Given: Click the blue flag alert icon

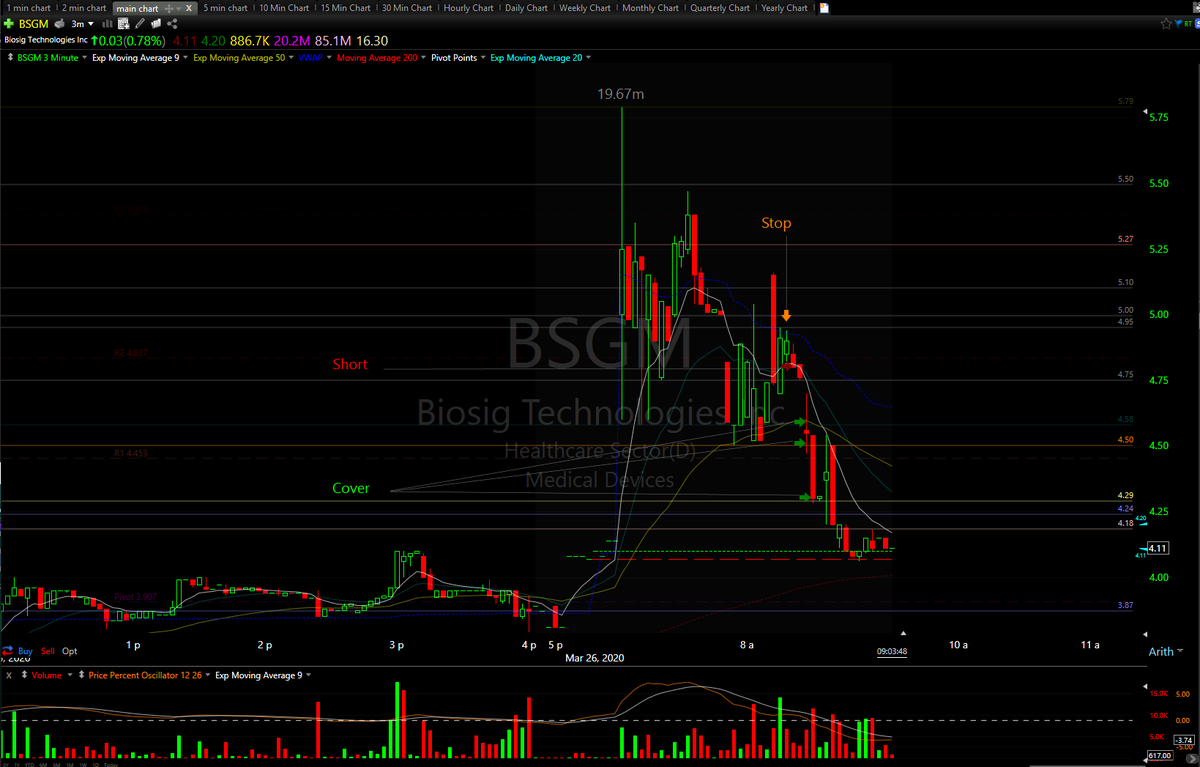Looking at the screenshot, I should coord(1178,23).
